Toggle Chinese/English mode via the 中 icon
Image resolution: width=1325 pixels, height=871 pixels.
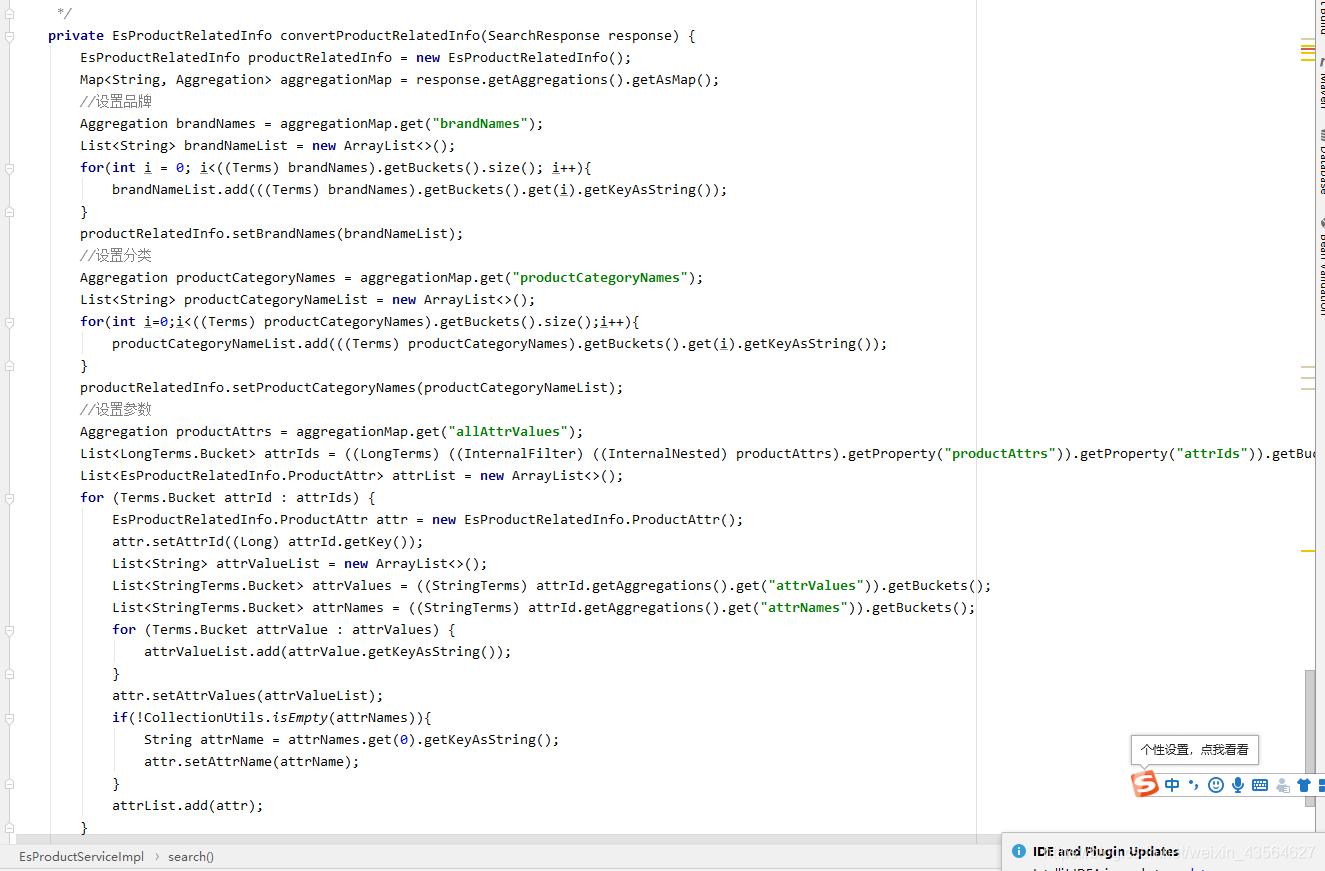[x=1173, y=785]
